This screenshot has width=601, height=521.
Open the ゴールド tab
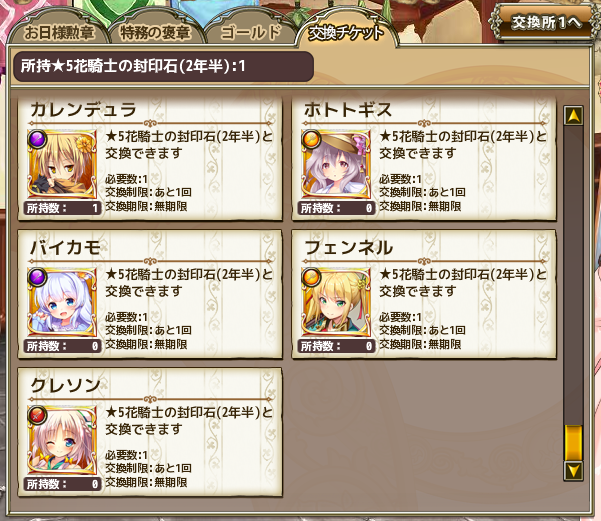(251, 32)
